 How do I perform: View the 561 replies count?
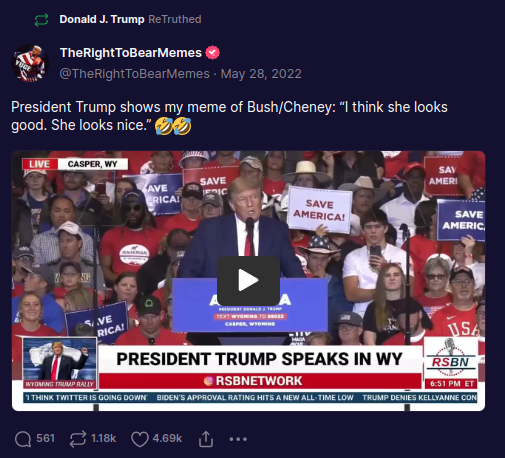tap(45, 438)
